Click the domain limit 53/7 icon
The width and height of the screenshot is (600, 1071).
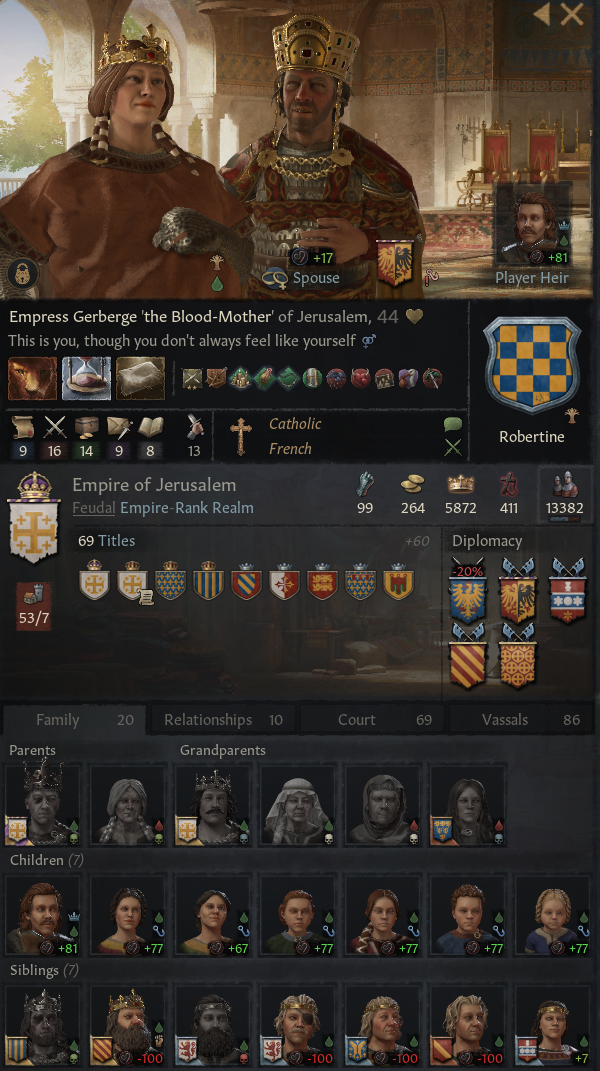click(33, 606)
